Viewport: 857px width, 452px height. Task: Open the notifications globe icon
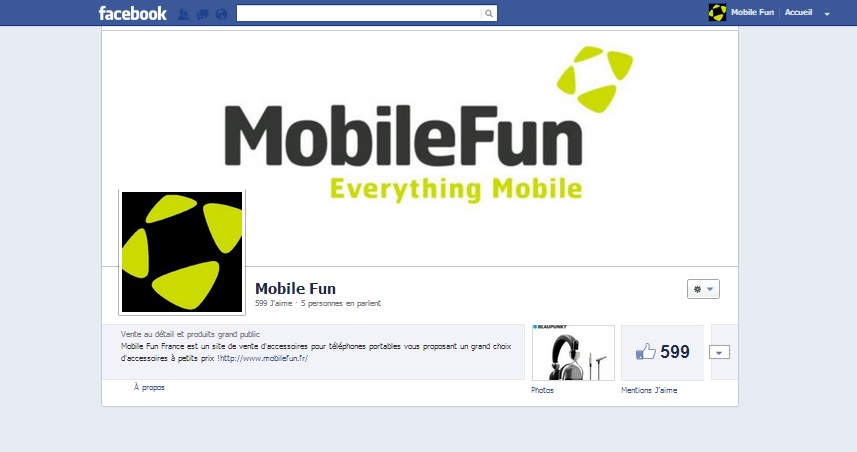pyautogui.click(x=221, y=14)
